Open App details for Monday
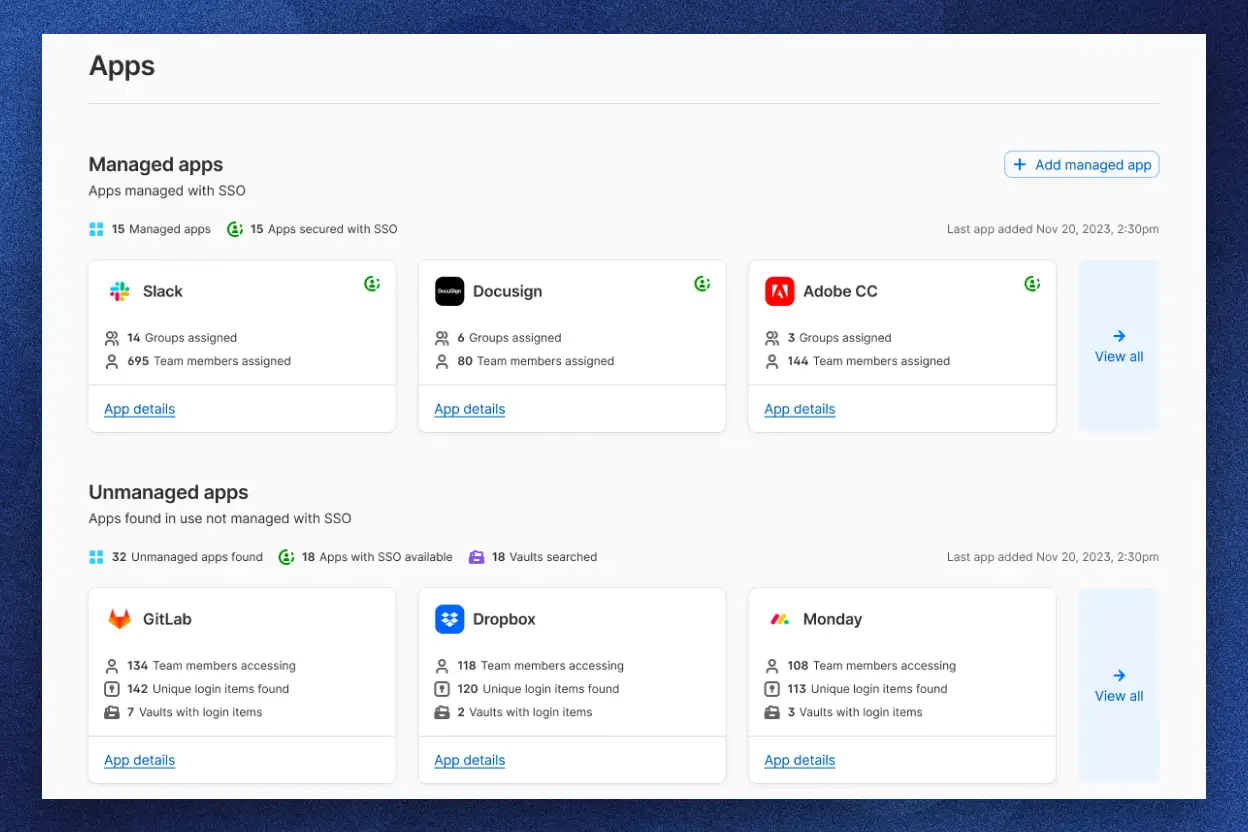 click(x=799, y=760)
